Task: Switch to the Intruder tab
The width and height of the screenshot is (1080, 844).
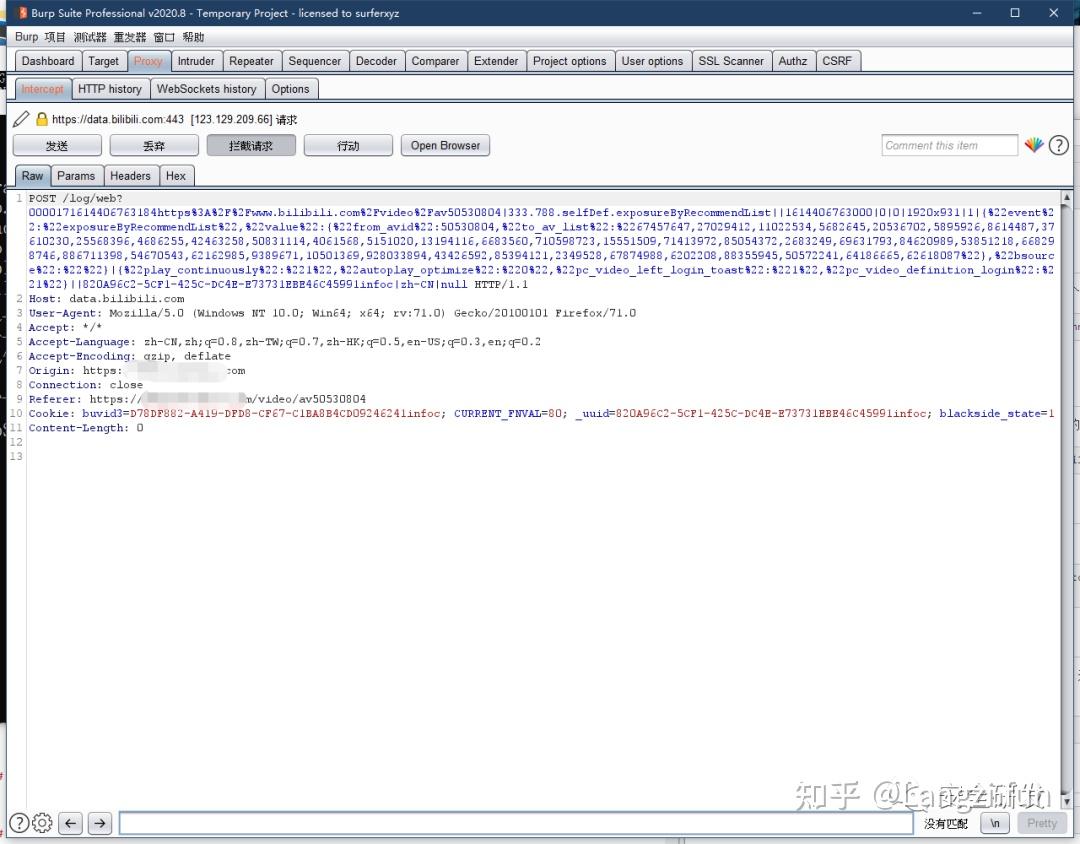Action: point(196,61)
